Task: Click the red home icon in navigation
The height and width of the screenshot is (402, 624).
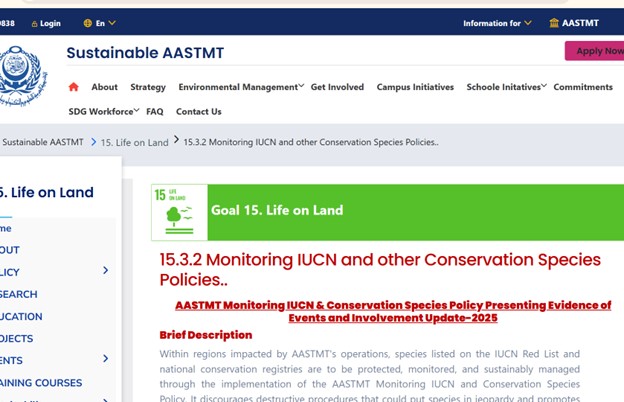Action: (73, 87)
